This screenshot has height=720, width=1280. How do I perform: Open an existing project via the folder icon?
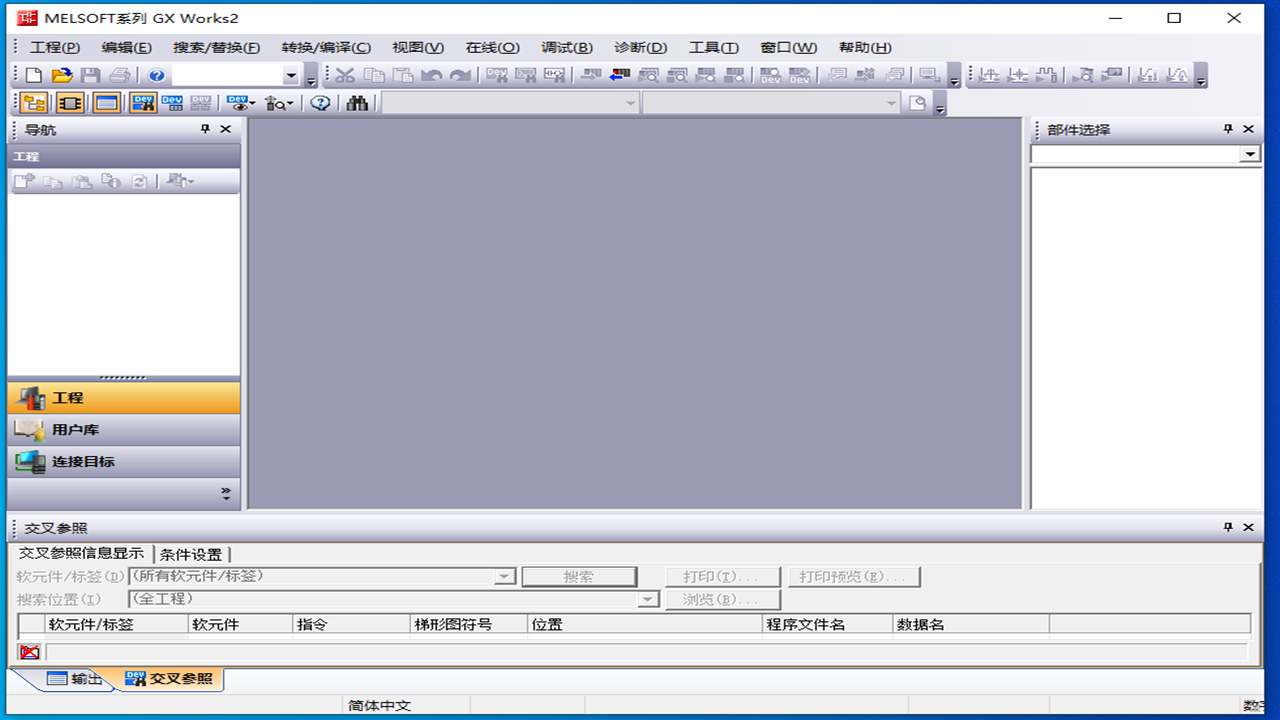[60, 75]
